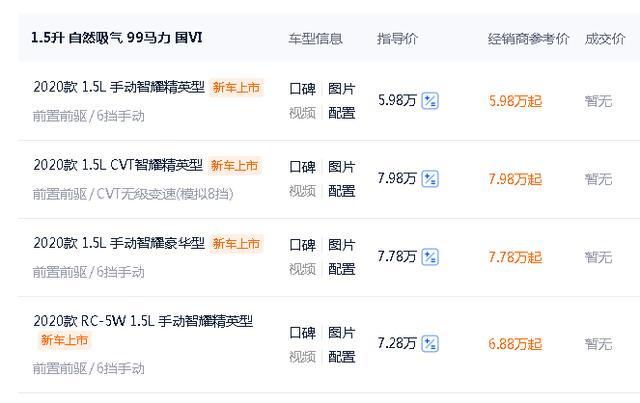
Task: Open 口碑 for 1.5L CVT智耀精英型
Action: [302, 167]
